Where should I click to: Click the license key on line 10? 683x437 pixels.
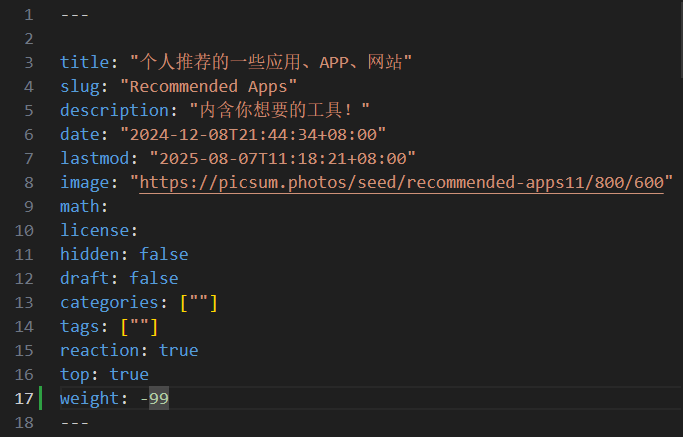point(94,231)
